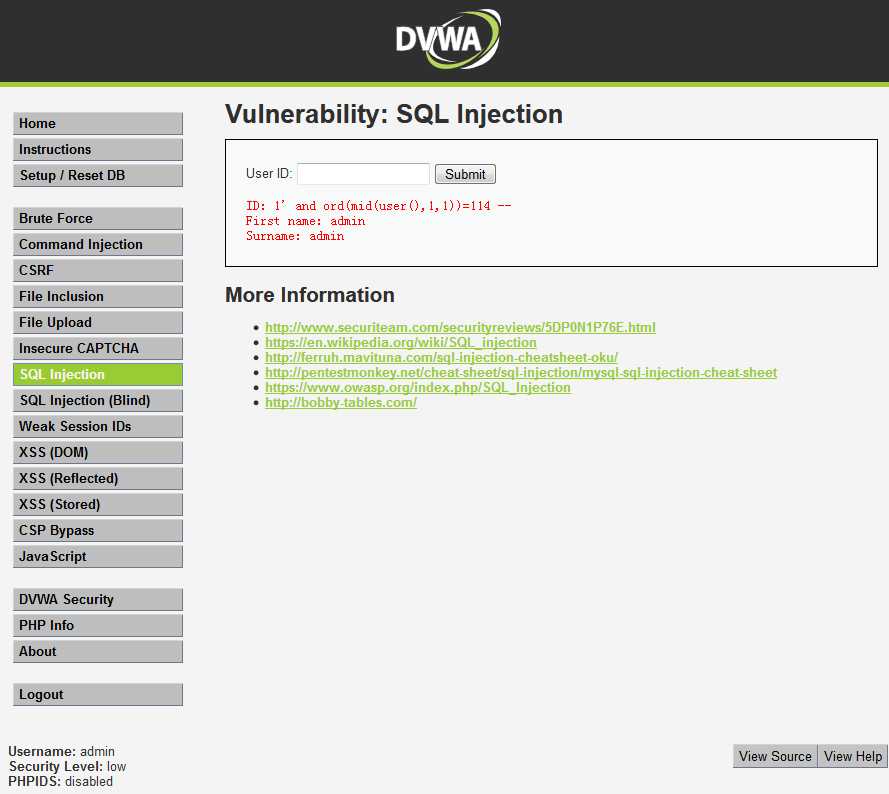Open the About page
This screenshot has height=794, width=889.
coord(98,652)
